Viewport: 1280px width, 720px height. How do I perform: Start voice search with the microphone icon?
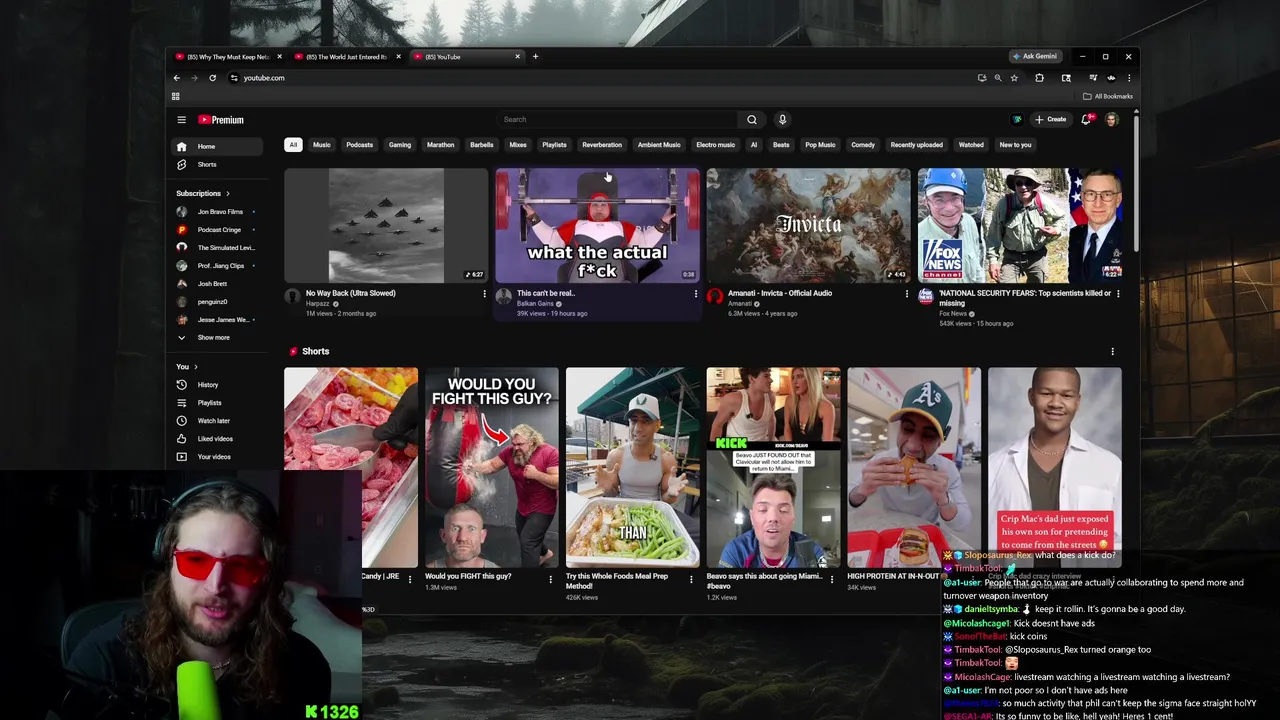coord(782,120)
